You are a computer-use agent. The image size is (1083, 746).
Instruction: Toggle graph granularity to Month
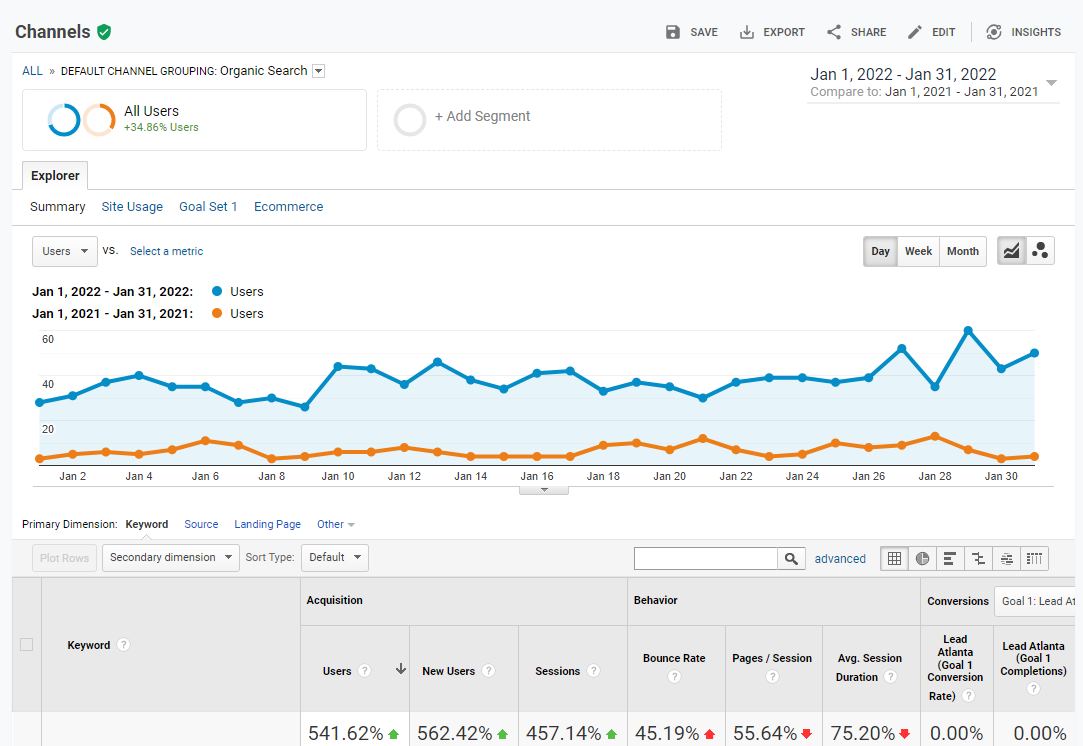coord(962,251)
